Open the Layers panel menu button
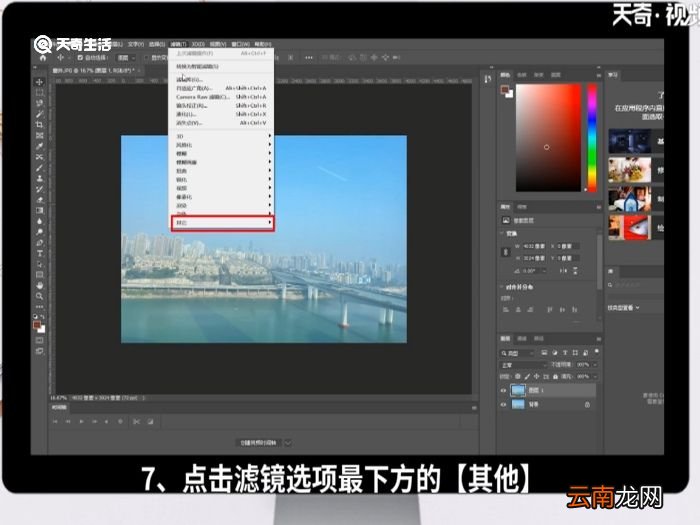Screen dimensions: 700x525 click(x=598, y=339)
